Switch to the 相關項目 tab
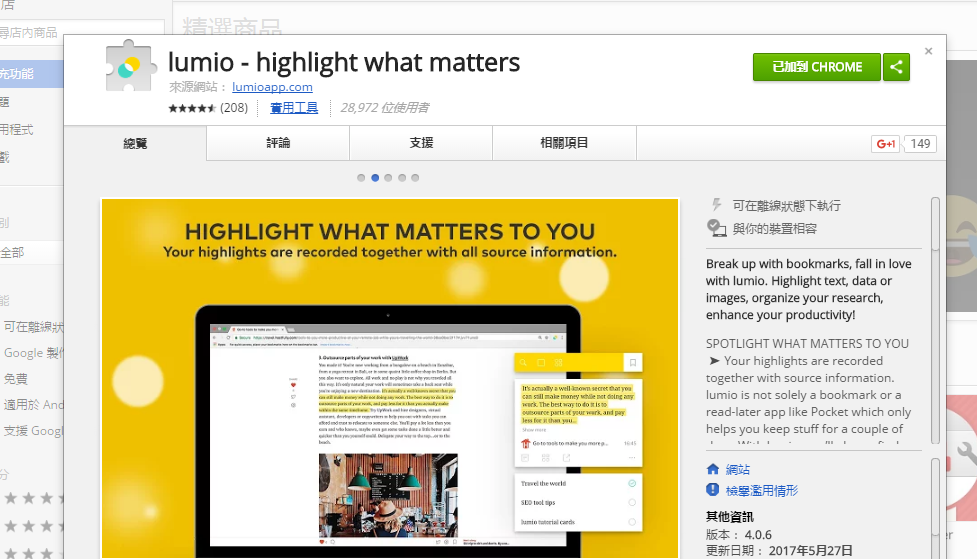This screenshot has width=977, height=559. click(x=565, y=143)
